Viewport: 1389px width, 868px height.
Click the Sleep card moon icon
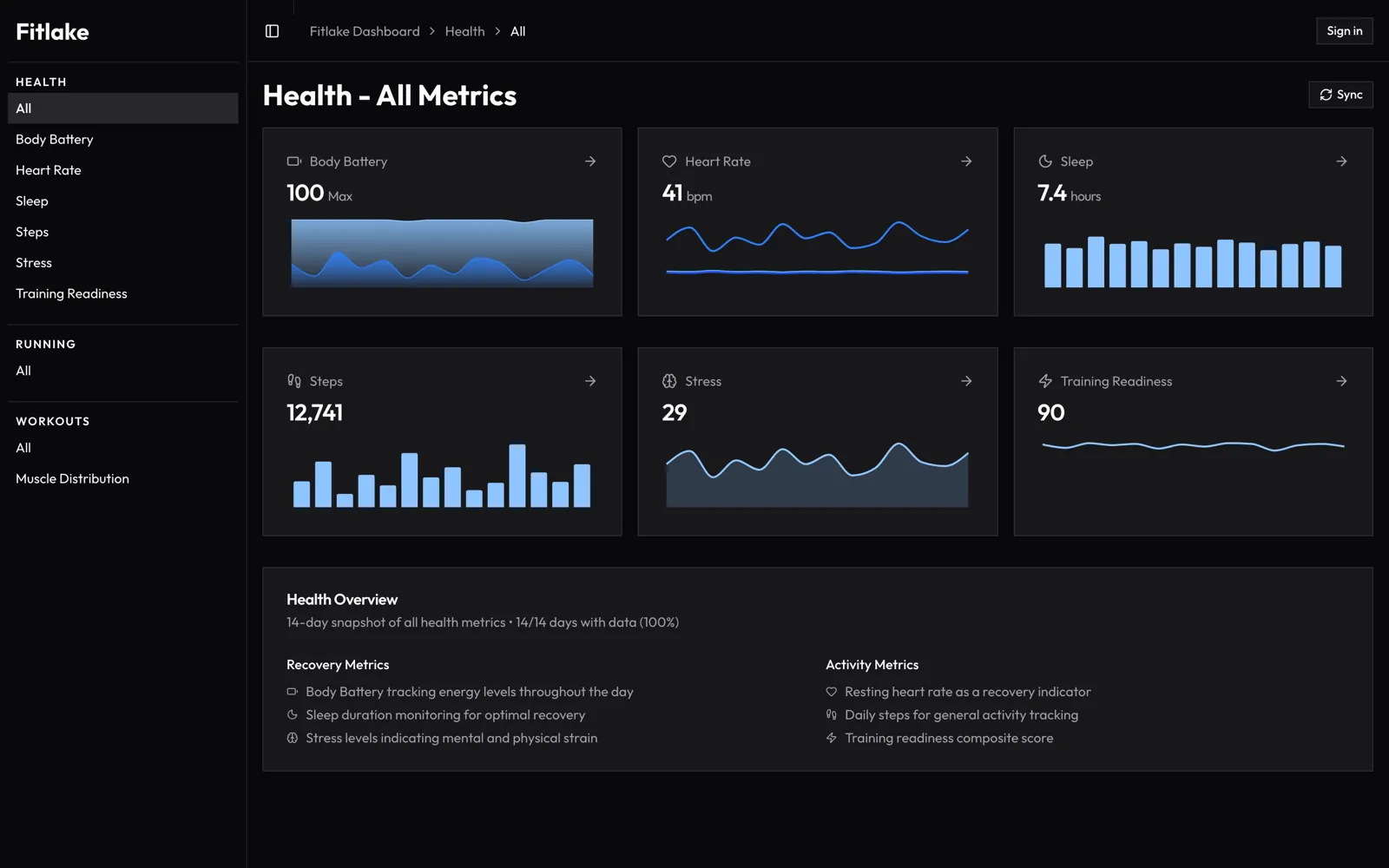click(1045, 161)
